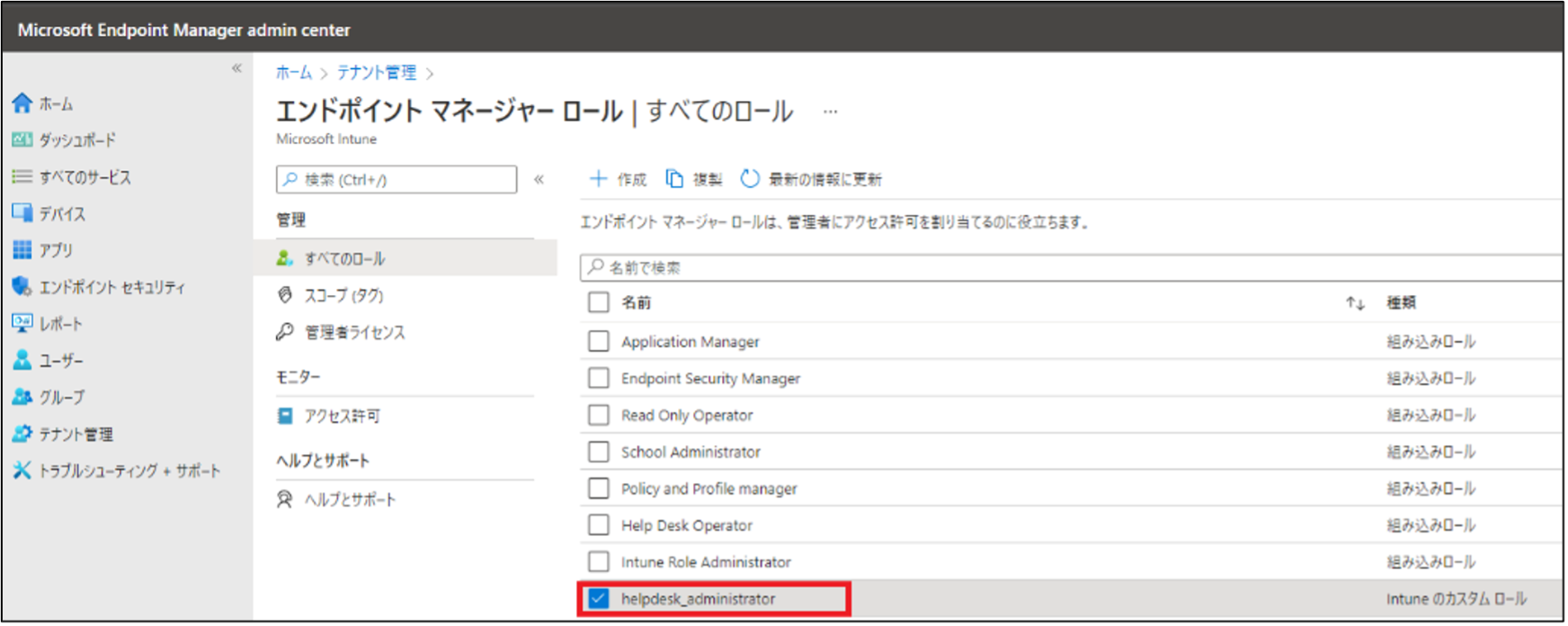Viewport: 1568px width, 626px height.
Task: Check the Intune Role Administrator checkbox
Action: pos(599,562)
